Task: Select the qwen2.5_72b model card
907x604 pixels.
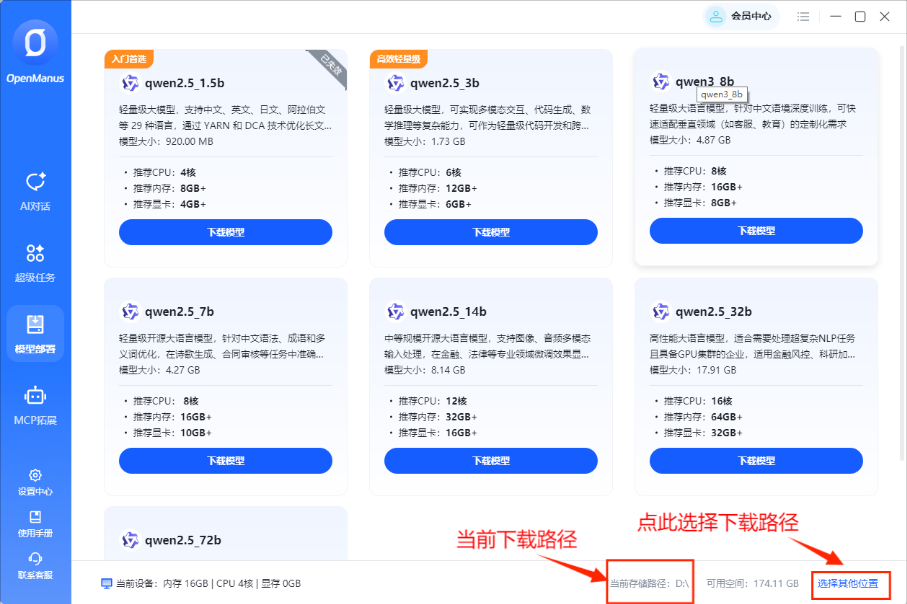Action: tap(225, 540)
